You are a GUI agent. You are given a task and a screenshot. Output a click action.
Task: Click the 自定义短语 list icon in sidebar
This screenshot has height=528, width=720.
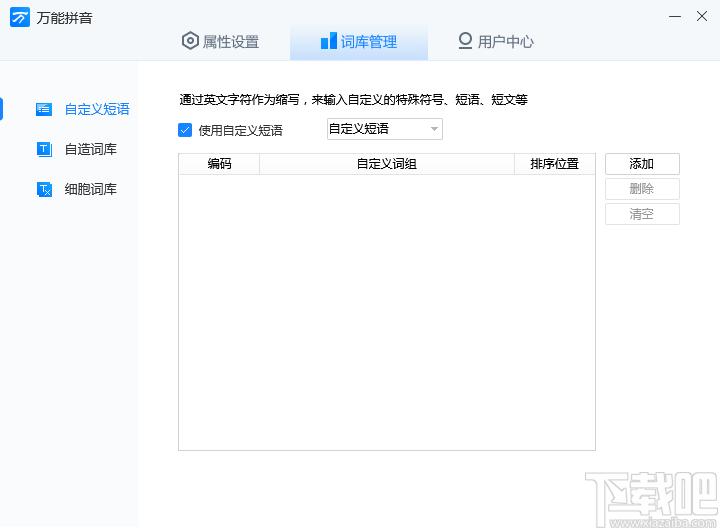(x=44, y=109)
